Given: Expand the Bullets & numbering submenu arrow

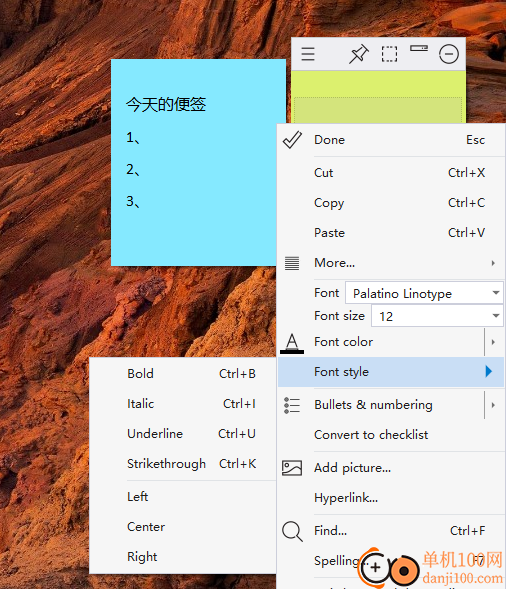Looking at the screenshot, I should click(x=494, y=405).
